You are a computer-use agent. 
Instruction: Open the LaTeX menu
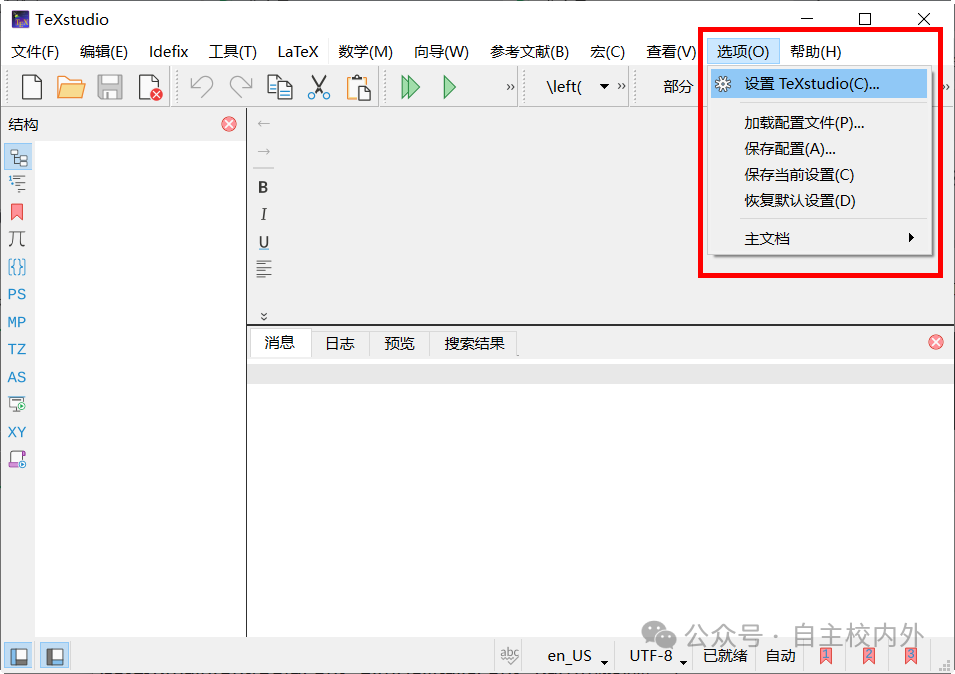298,52
